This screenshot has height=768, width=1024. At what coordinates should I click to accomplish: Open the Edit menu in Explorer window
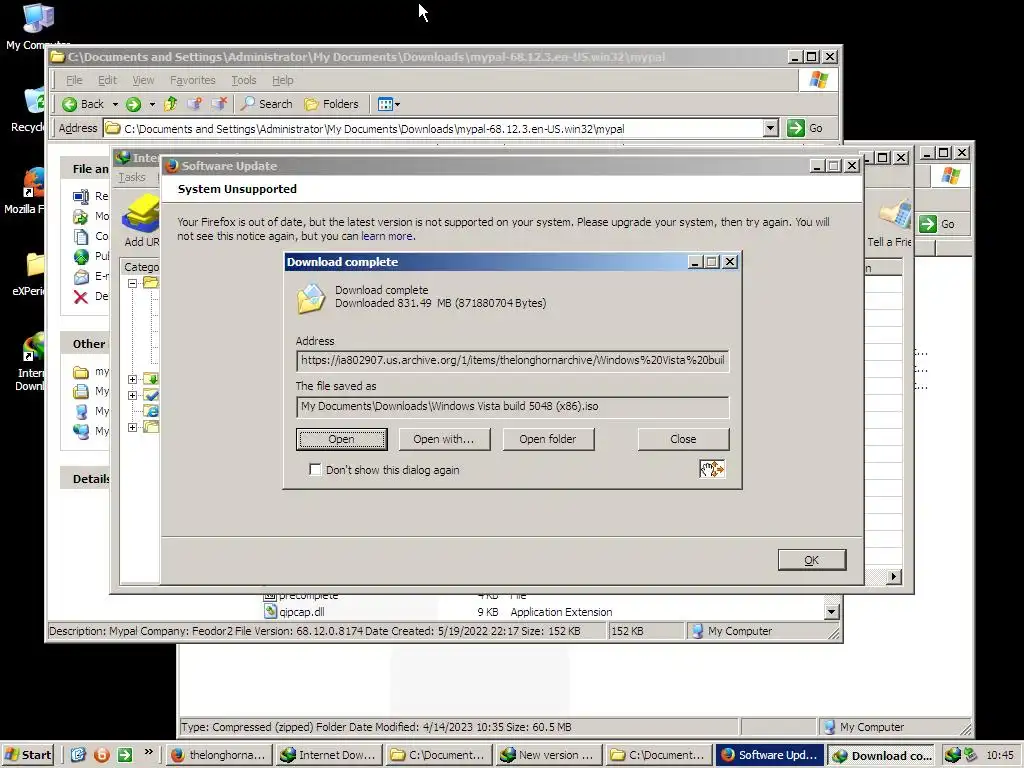(107, 80)
